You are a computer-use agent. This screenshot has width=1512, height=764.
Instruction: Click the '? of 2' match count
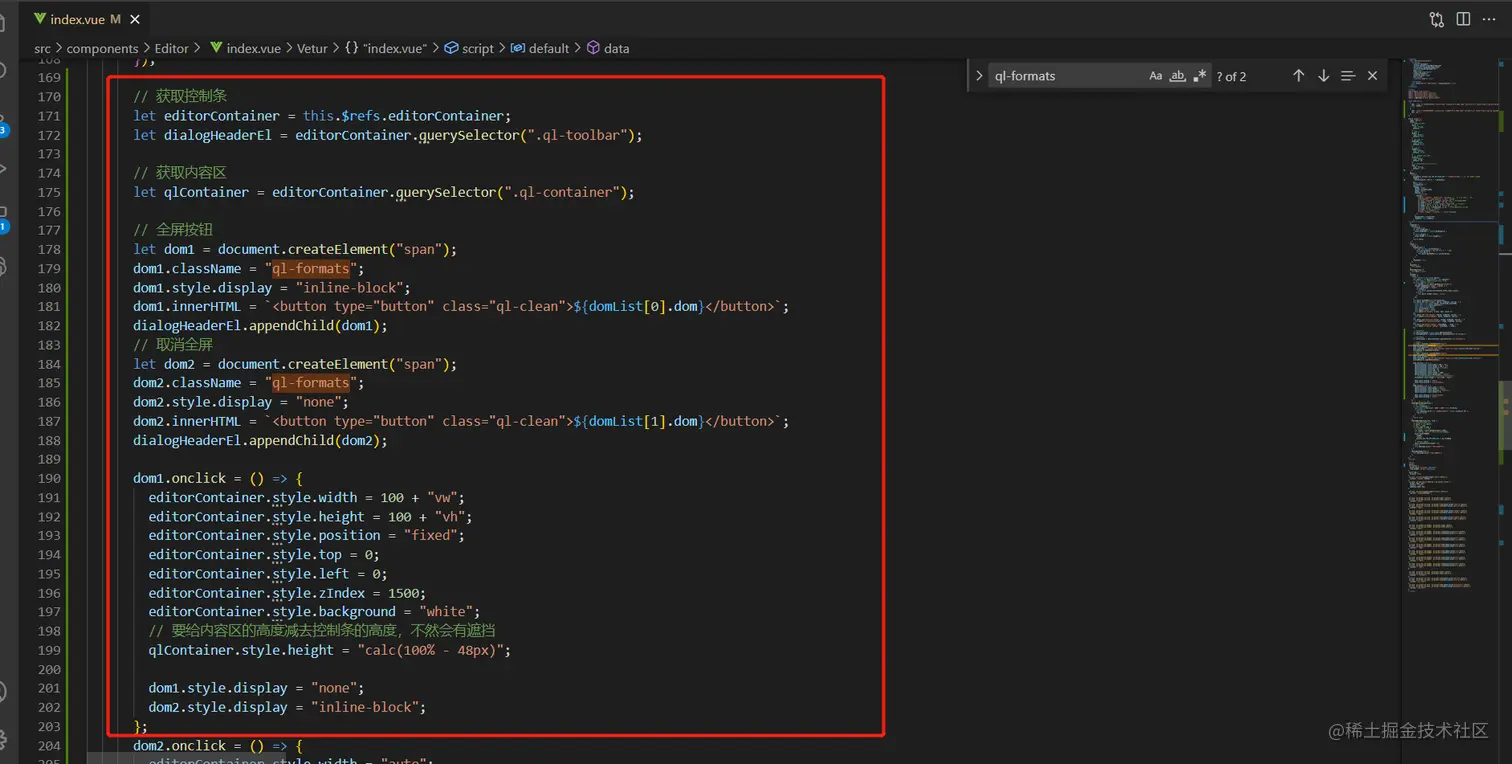(x=1231, y=76)
